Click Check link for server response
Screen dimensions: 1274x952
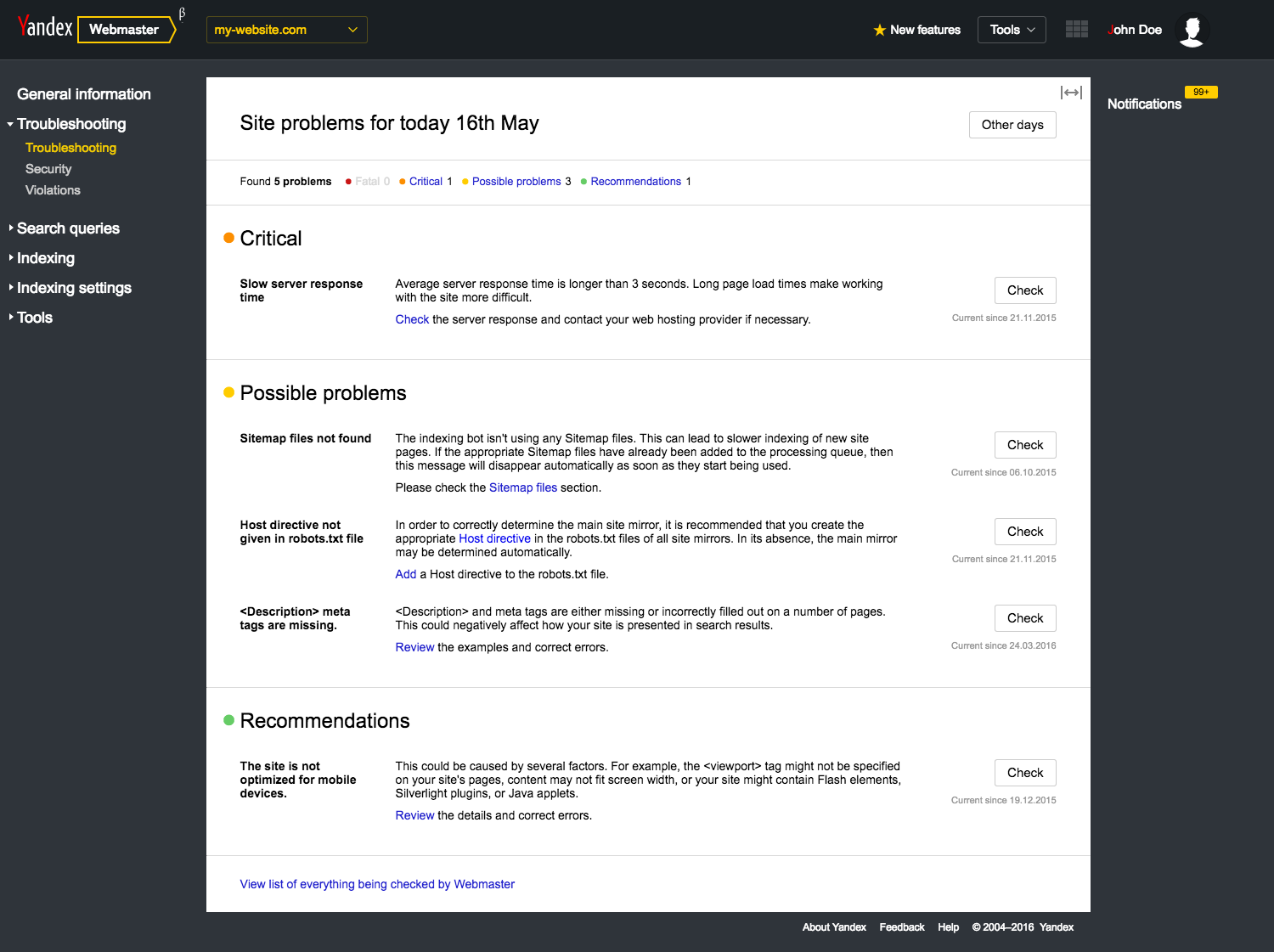[412, 319]
